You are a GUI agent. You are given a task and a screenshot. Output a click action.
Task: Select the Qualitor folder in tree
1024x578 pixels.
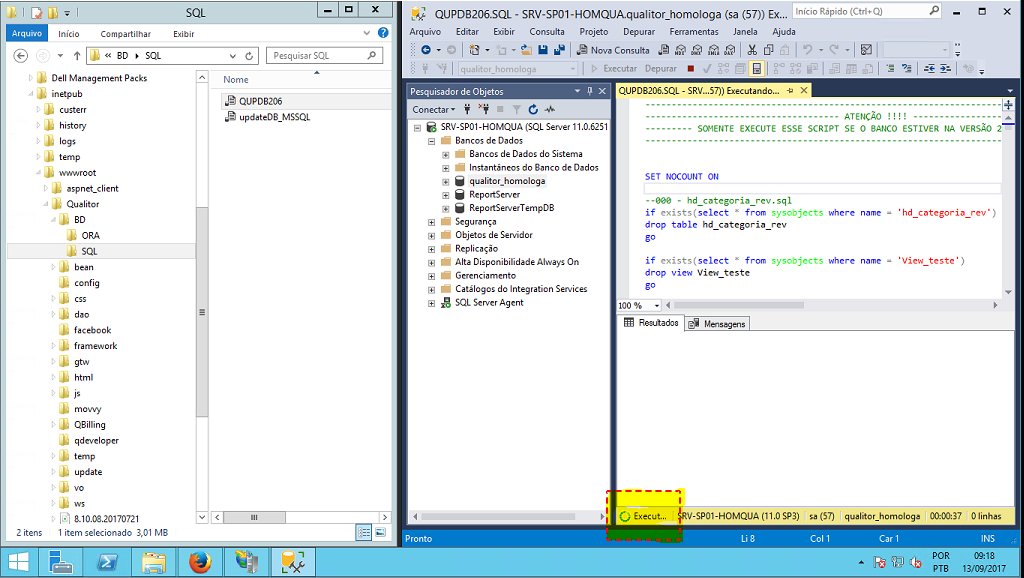click(83, 204)
